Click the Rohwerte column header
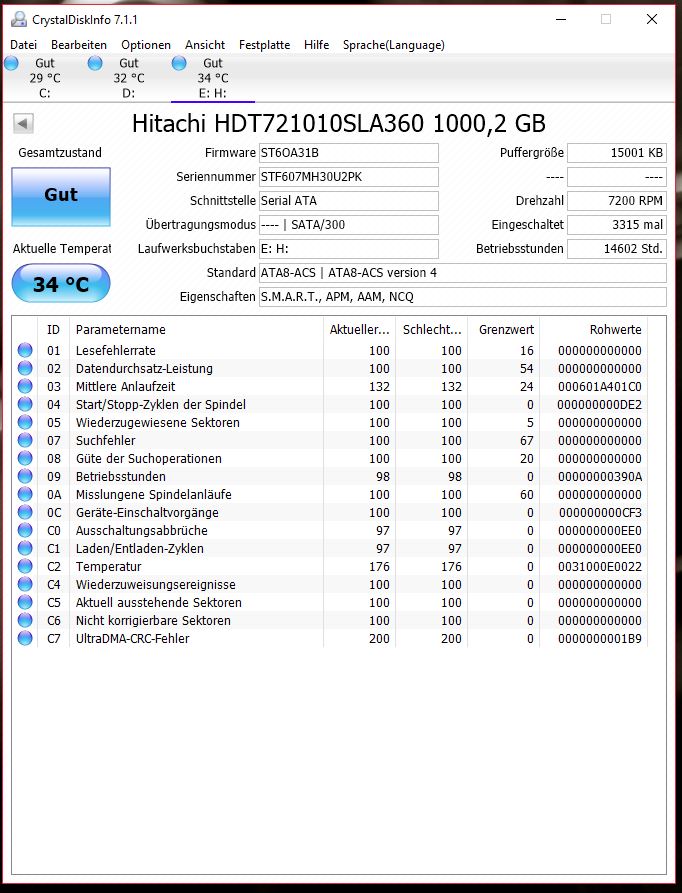Screen dimensions: 682x893 pos(594,329)
